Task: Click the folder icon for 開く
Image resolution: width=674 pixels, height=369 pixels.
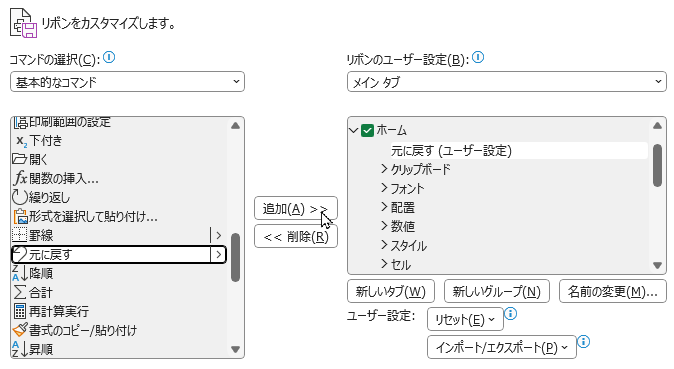Action: [19, 159]
